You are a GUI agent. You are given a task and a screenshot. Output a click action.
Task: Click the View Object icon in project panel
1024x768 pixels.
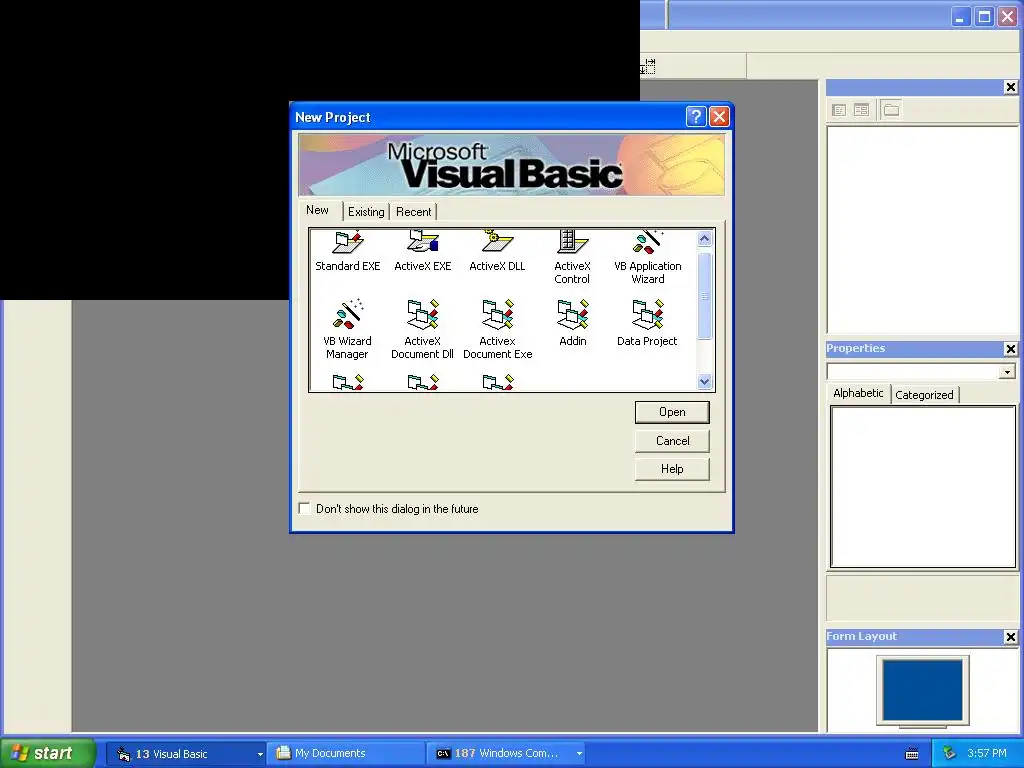[861, 110]
